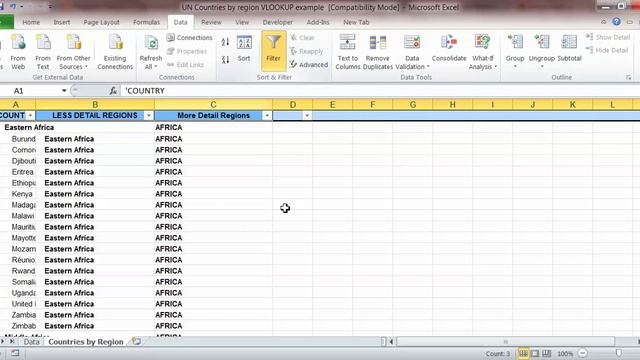Open the Page Layout tab
The height and width of the screenshot is (360, 640).
[101, 22]
